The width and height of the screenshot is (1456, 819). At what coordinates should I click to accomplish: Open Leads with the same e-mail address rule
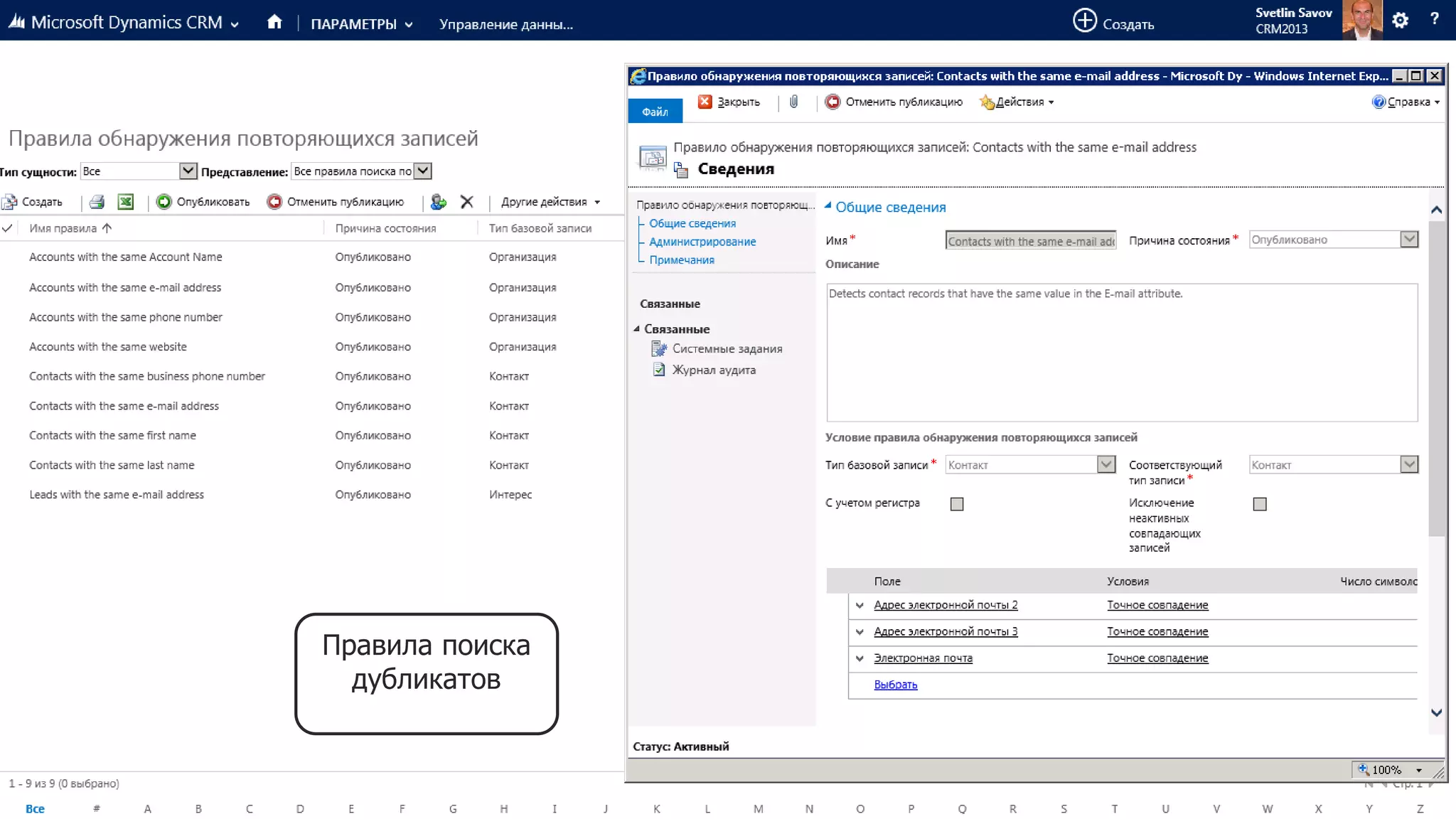(117, 495)
